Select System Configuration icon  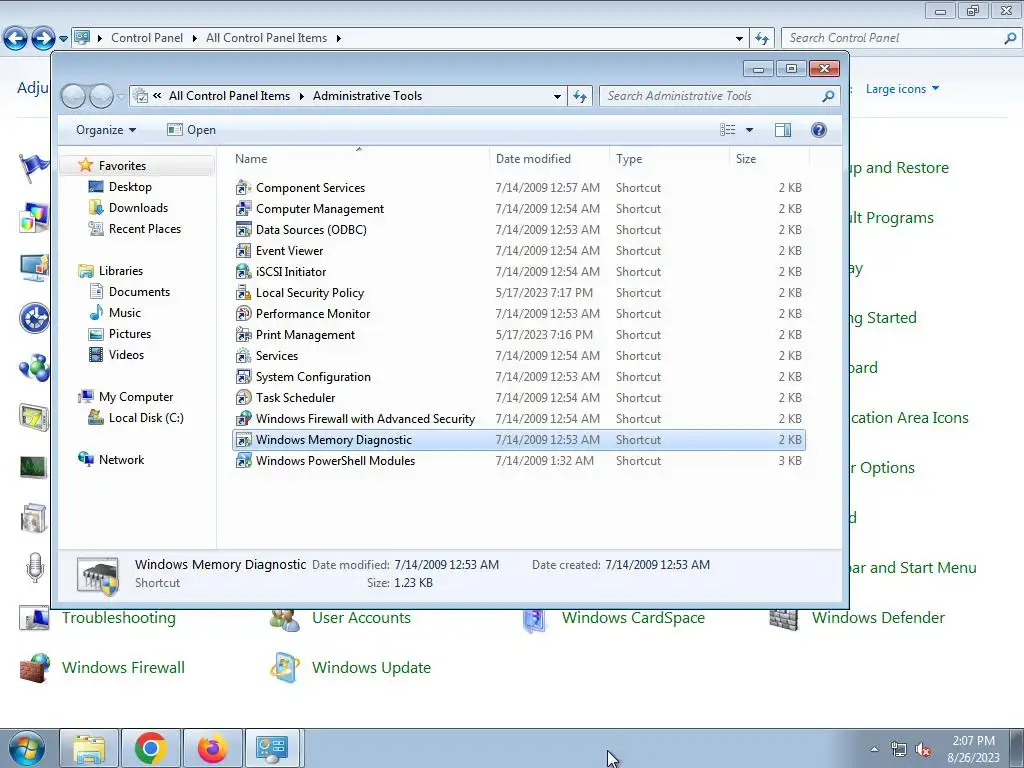[x=244, y=377]
